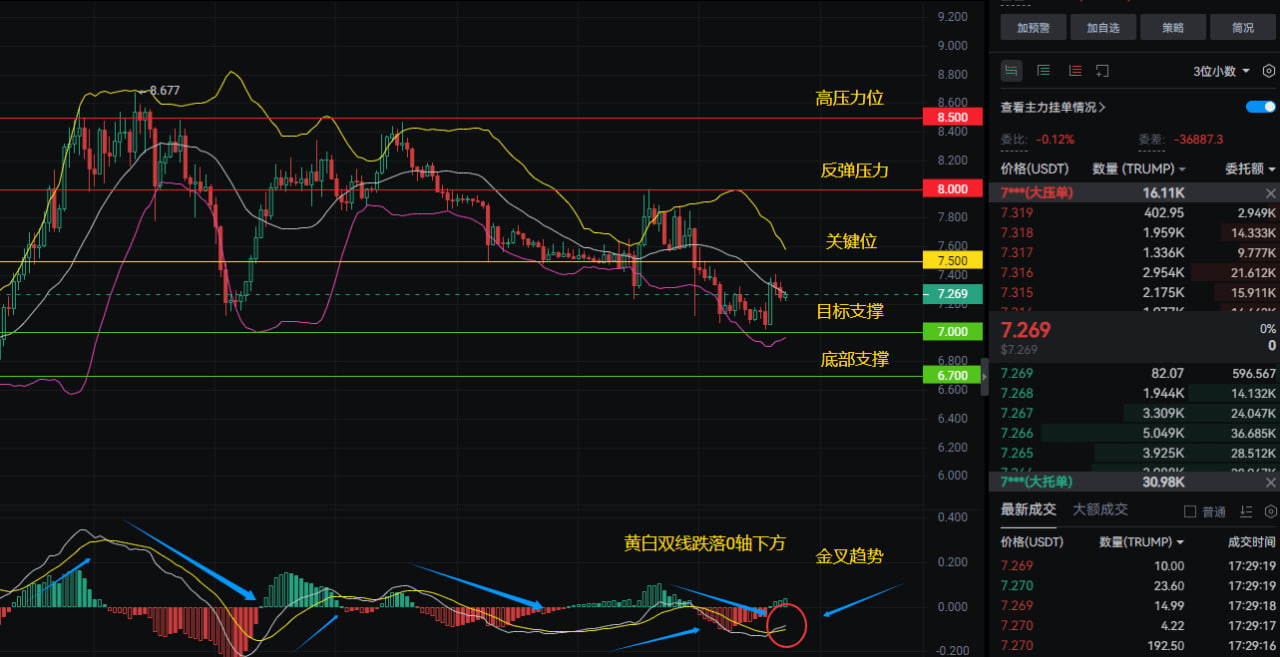1280x657 pixels.
Task: Open trade list filter icon beside 普通
Action: click(1245, 511)
